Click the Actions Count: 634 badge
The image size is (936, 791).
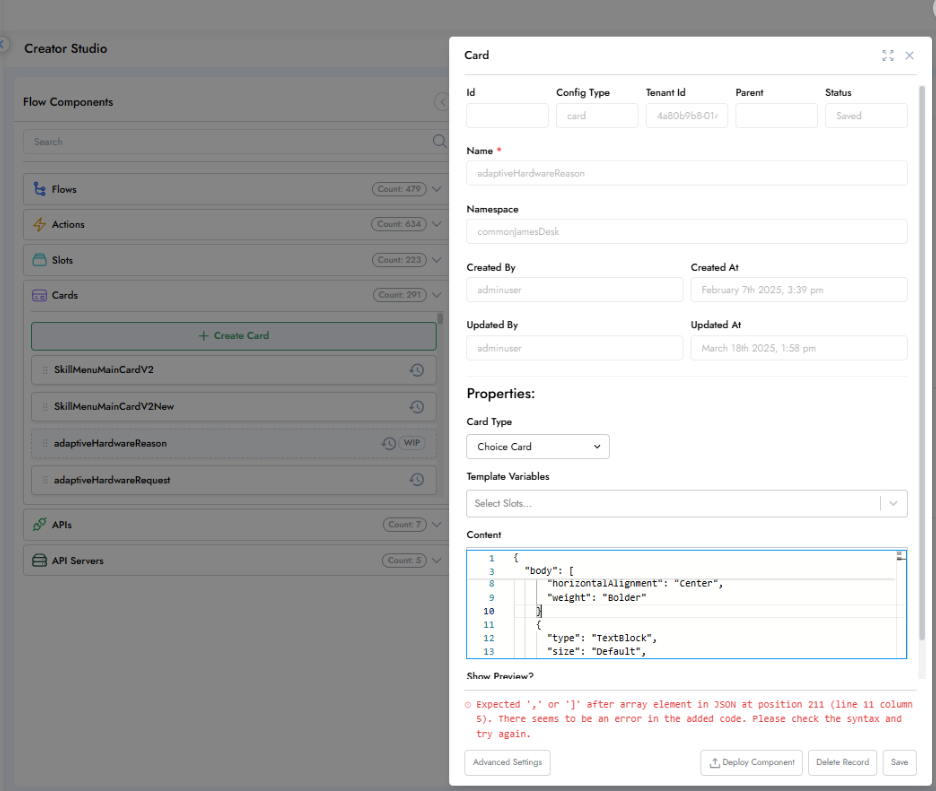point(399,224)
